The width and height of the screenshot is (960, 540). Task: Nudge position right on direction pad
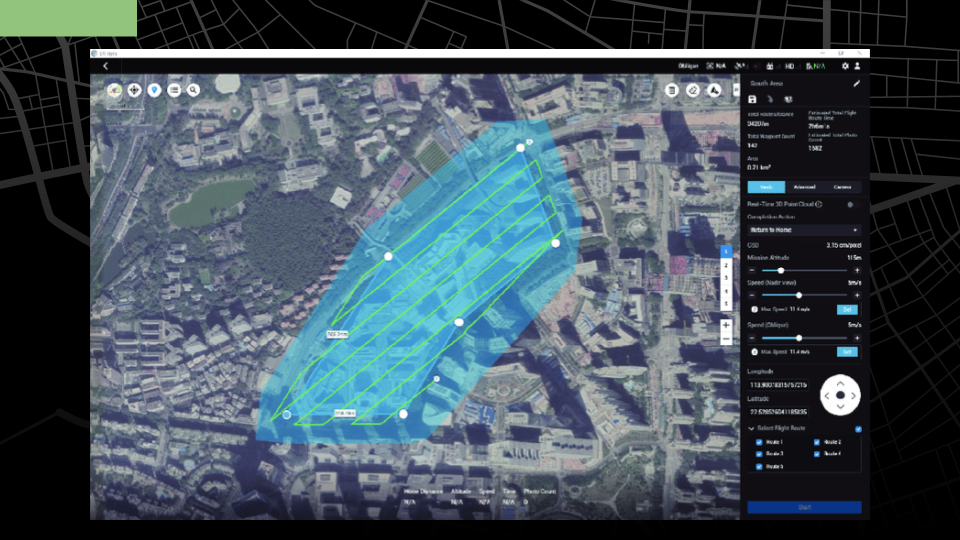click(x=853, y=396)
